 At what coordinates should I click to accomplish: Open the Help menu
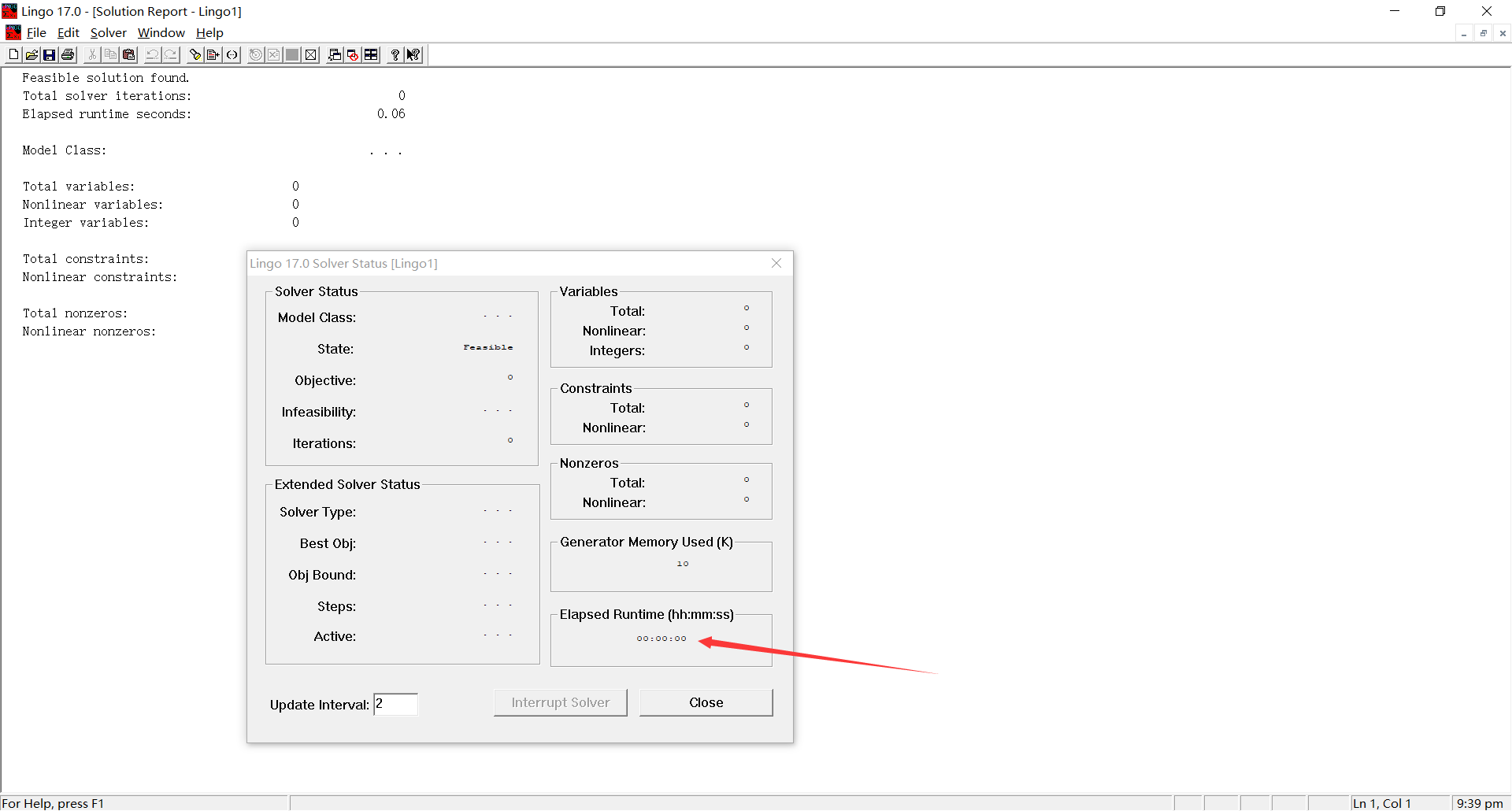coord(209,32)
